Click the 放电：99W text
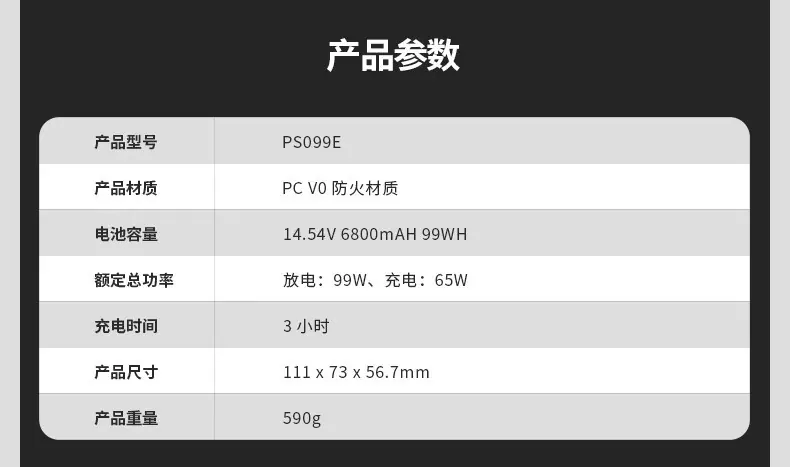790x467 pixels. coord(325,280)
